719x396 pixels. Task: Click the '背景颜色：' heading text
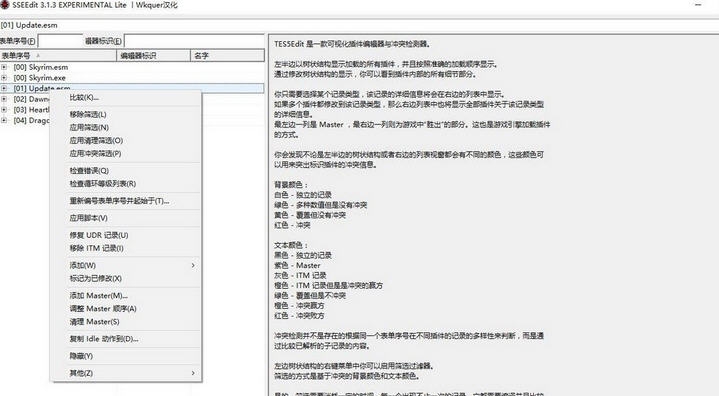[291, 185]
